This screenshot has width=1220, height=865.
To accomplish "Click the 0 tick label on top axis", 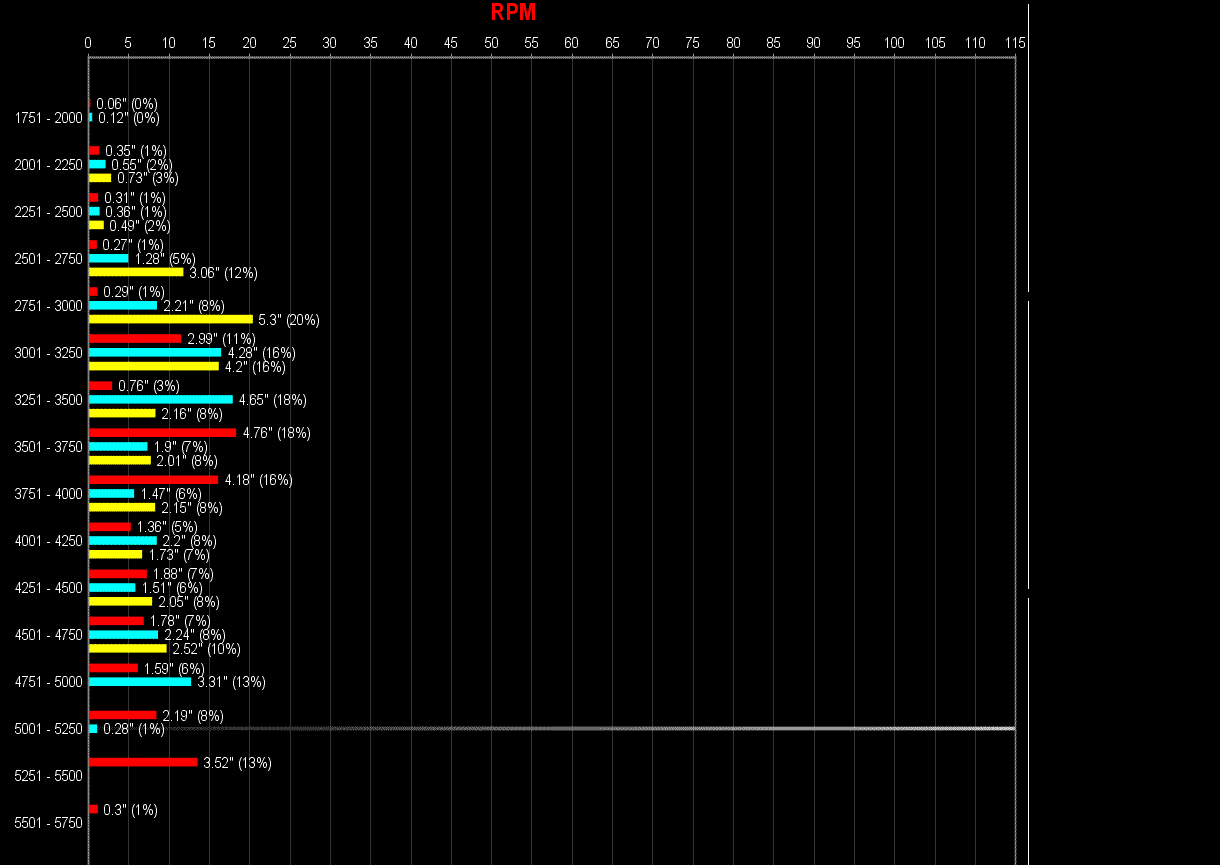I will pyautogui.click(x=88, y=43).
